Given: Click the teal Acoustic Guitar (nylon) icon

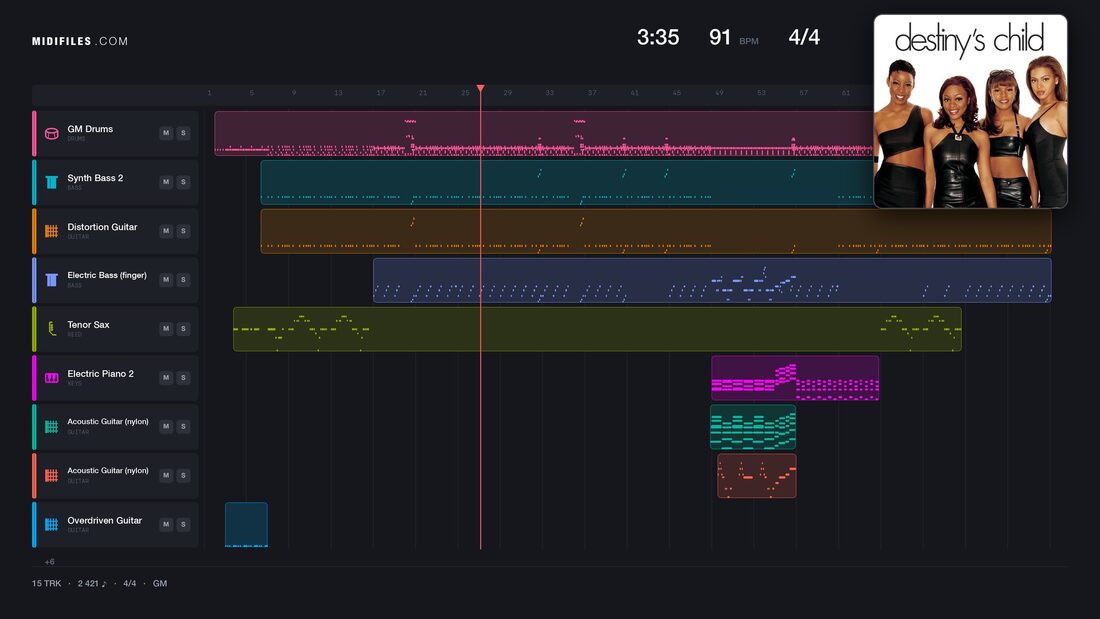Looking at the screenshot, I should 51,427.
